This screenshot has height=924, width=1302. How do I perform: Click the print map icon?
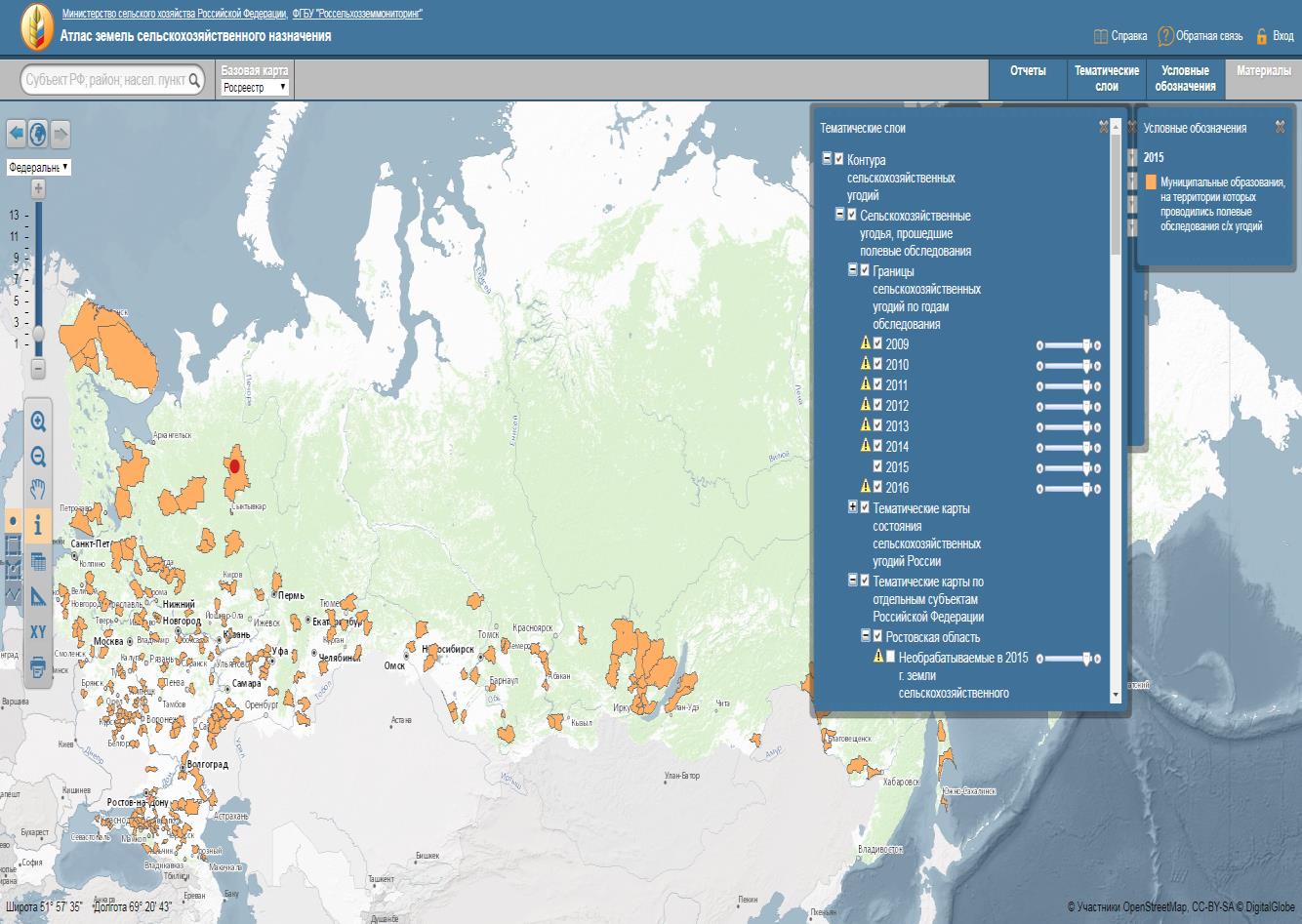tap(38, 667)
